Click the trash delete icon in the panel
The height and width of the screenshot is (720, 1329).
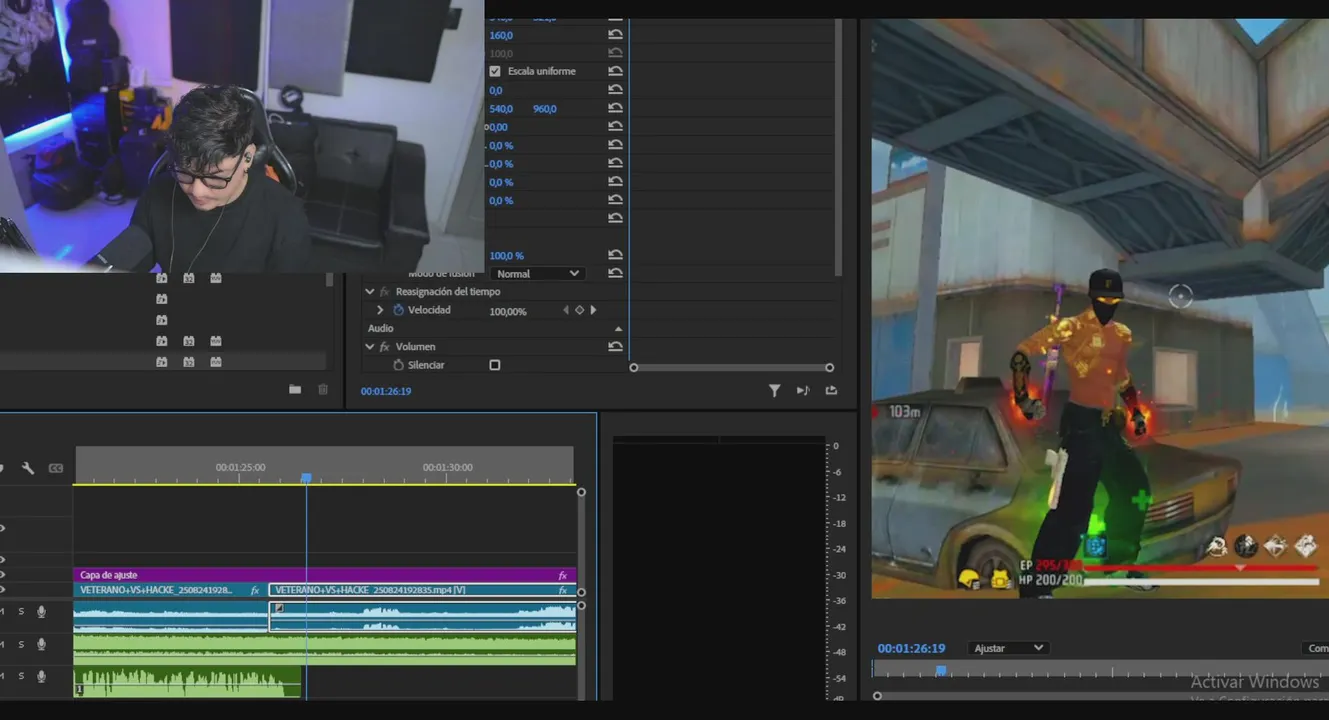[x=323, y=389]
